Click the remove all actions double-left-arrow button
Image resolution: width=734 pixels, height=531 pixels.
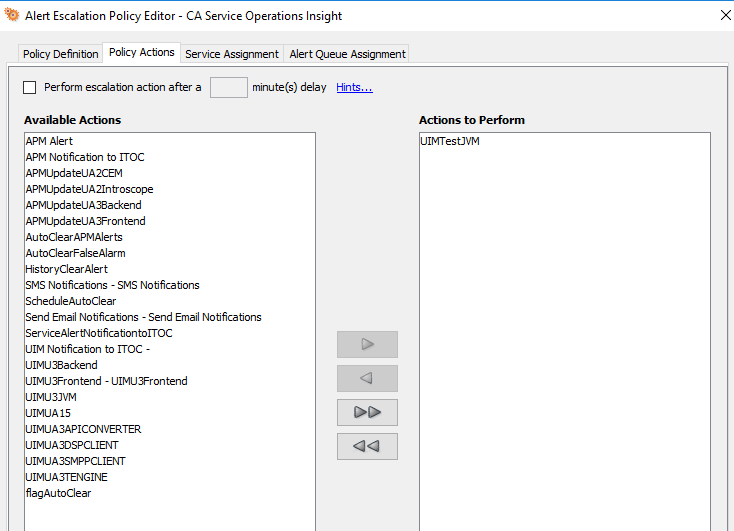pos(367,446)
